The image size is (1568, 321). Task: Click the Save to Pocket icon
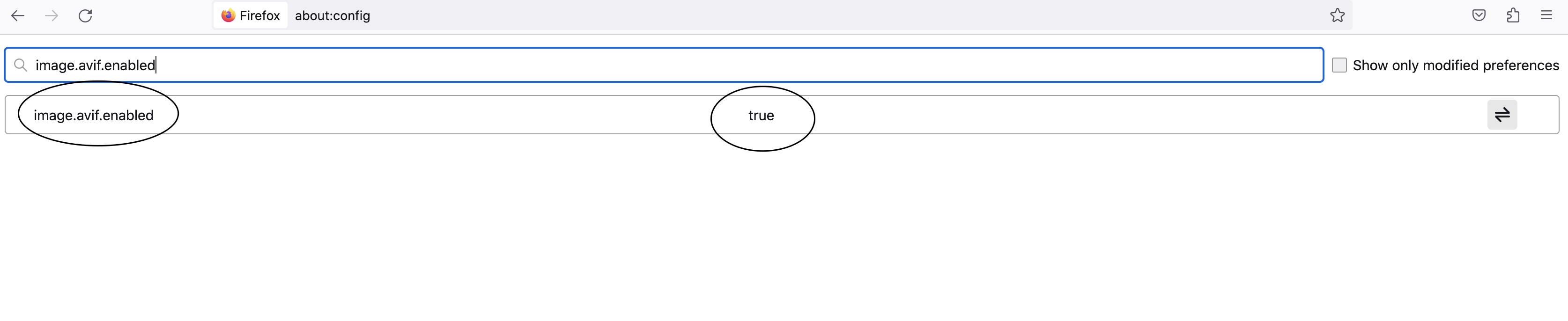(x=1479, y=16)
